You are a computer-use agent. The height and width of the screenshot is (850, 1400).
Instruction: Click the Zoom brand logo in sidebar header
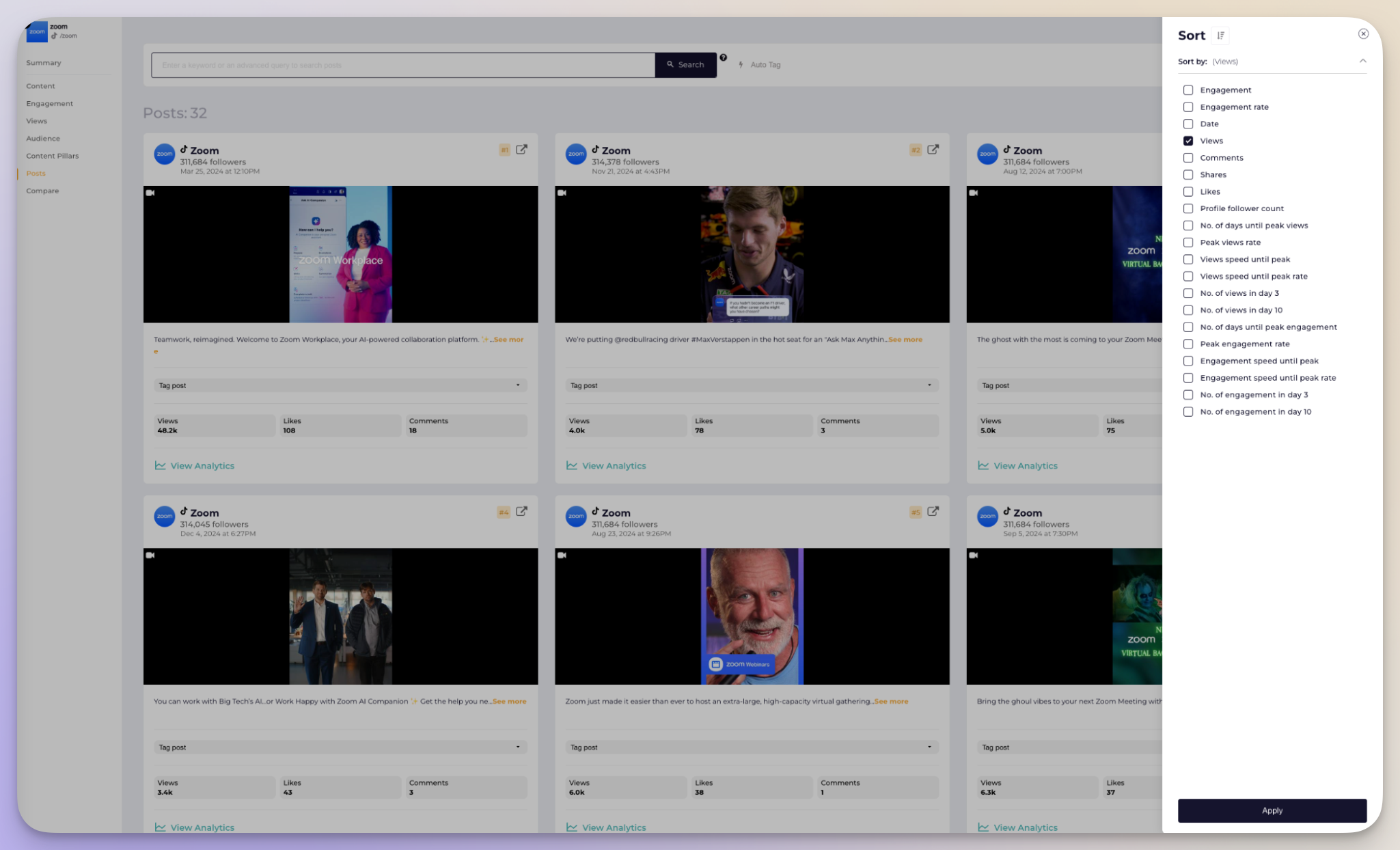[x=36, y=31]
